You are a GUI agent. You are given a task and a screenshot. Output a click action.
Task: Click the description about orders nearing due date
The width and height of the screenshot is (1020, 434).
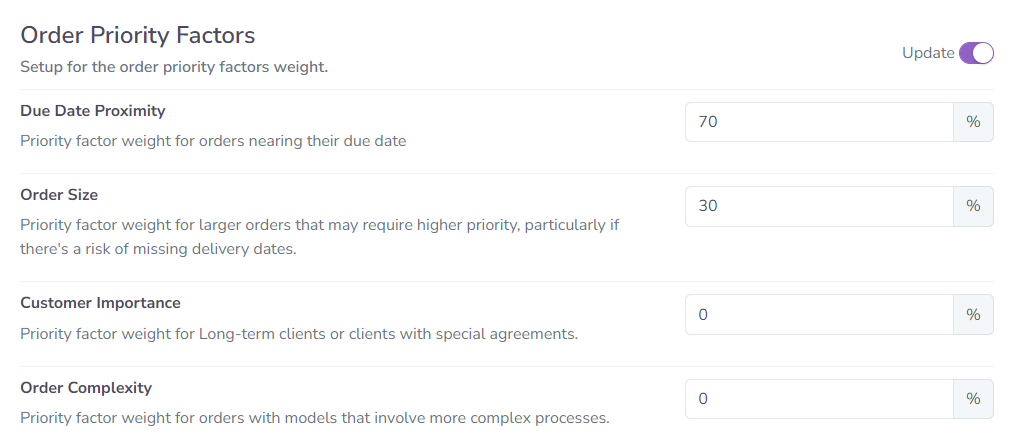[x=213, y=141]
